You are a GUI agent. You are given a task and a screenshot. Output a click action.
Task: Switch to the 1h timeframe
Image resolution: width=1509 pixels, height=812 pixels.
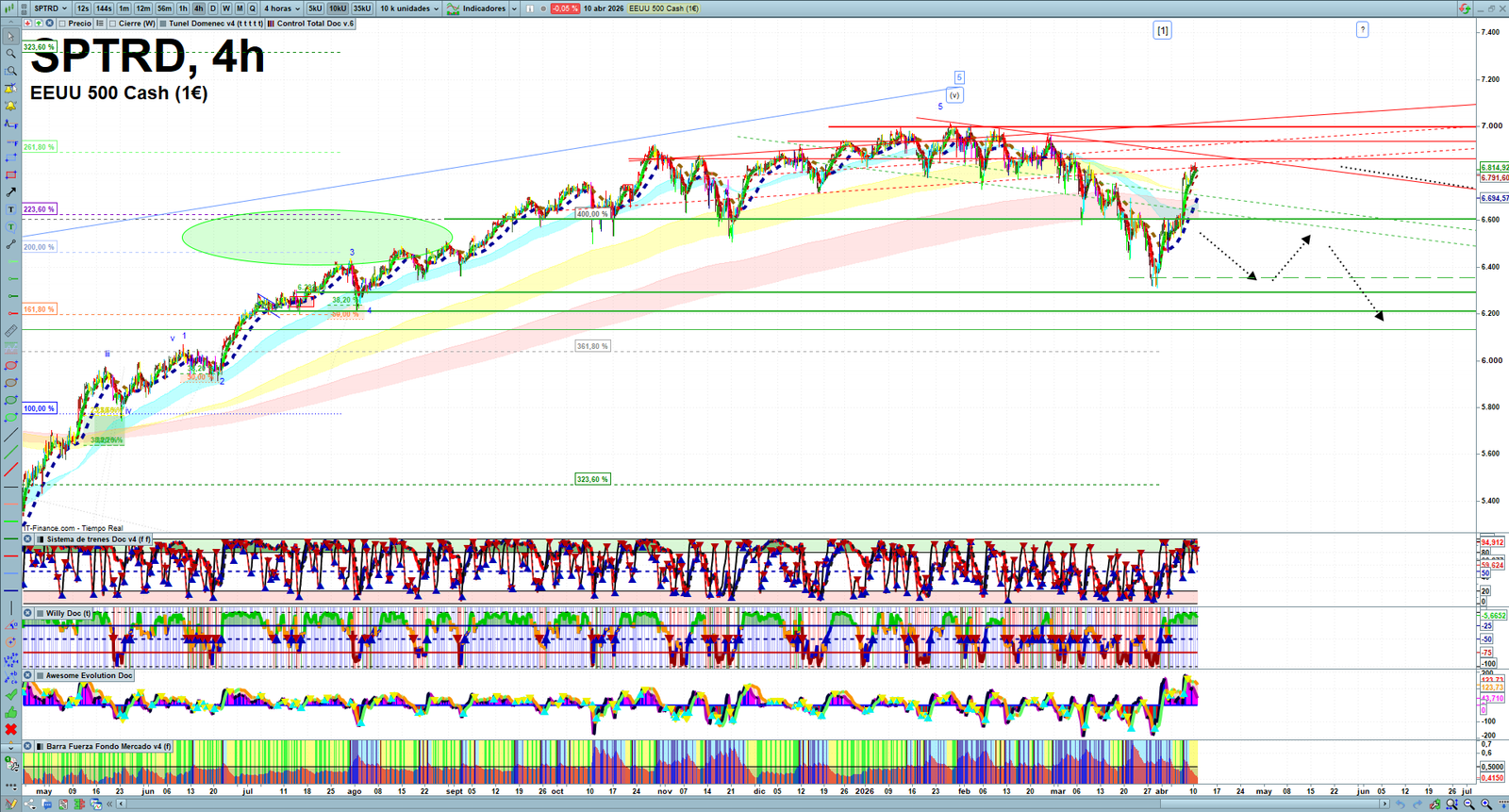[x=183, y=8]
